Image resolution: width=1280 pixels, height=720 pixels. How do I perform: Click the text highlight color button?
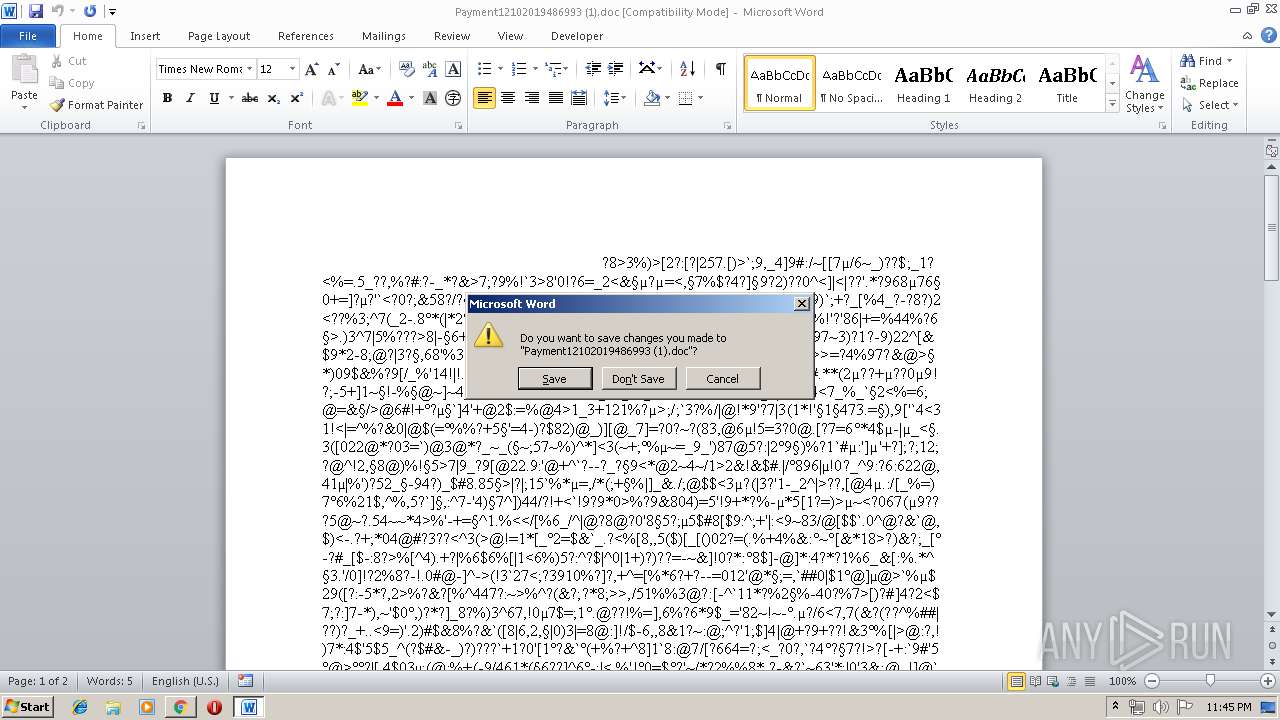point(358,98)
